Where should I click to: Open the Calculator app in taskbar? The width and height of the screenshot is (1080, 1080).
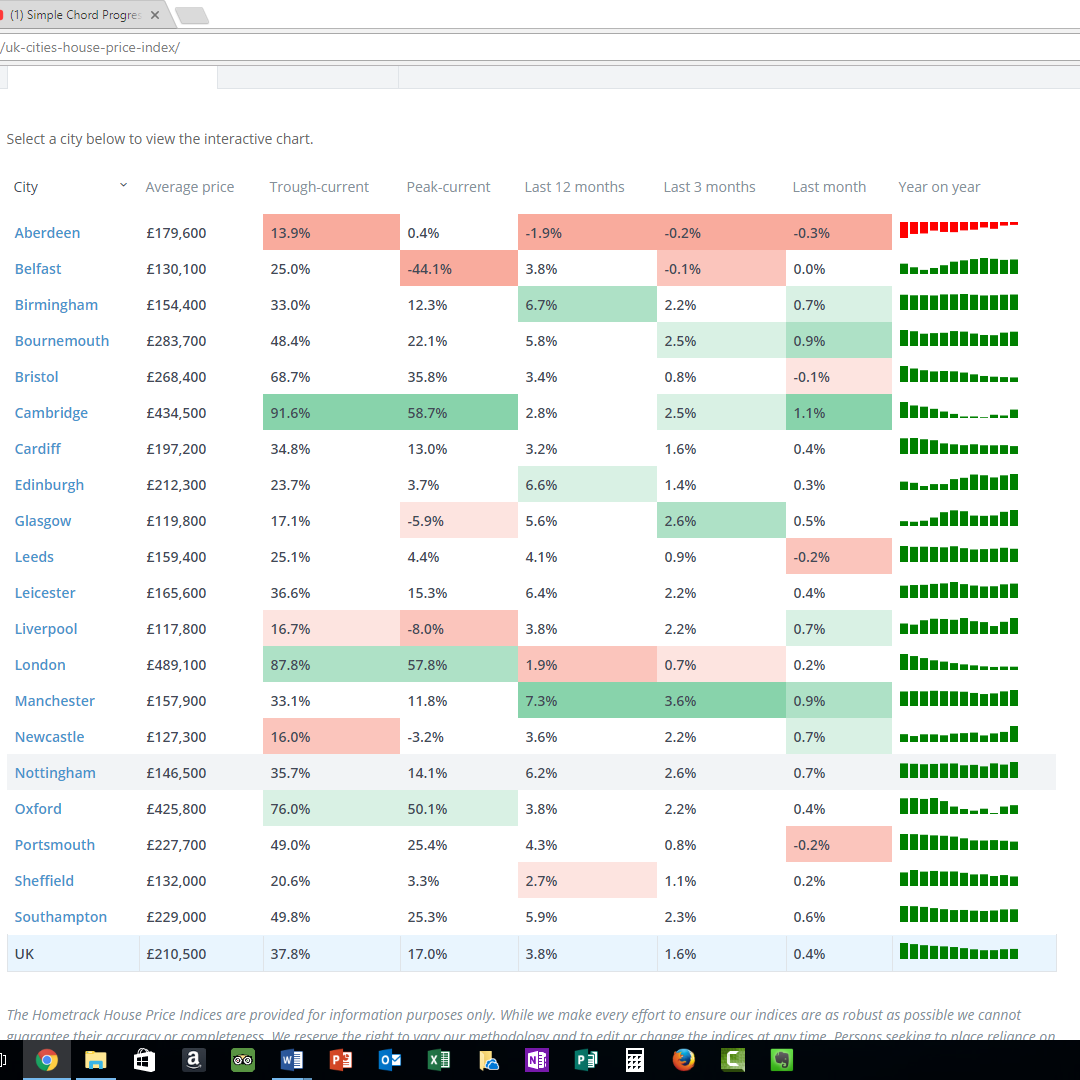point(635,1060)
